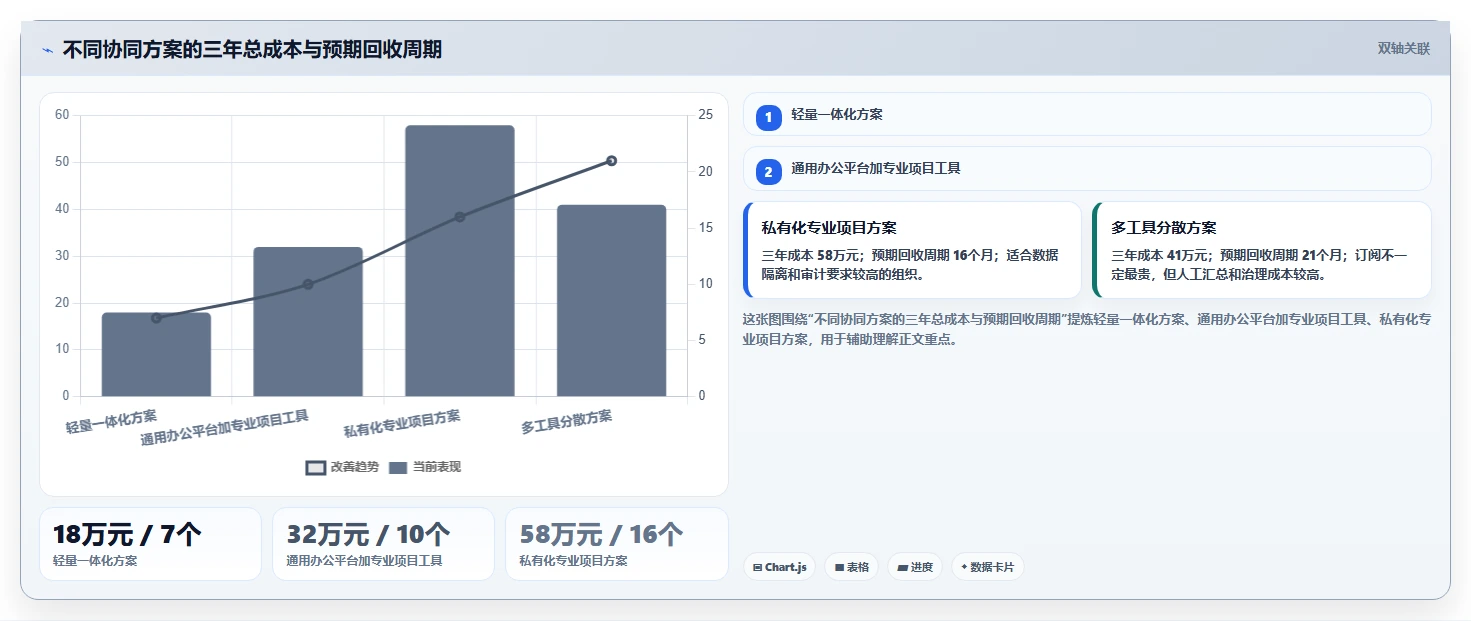Click the blue number 2 badge
The image size is (1471, 621).
pos(768,172)
